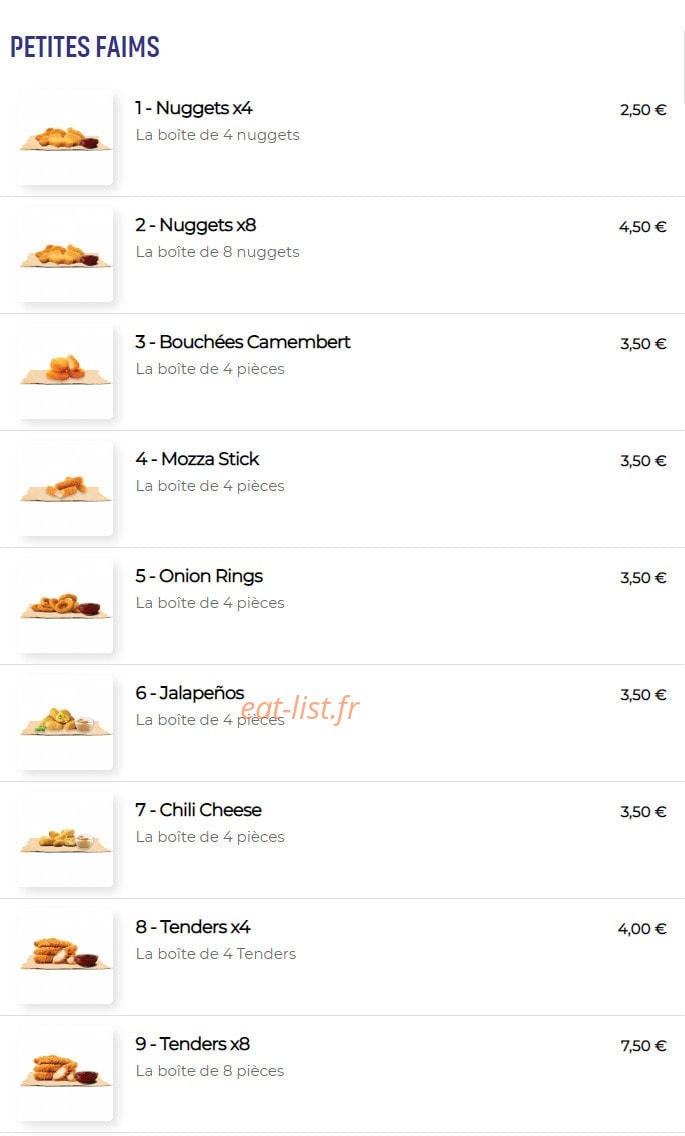Select the Tenders x4 thumbnail
685x1136 pixels.
65,956
